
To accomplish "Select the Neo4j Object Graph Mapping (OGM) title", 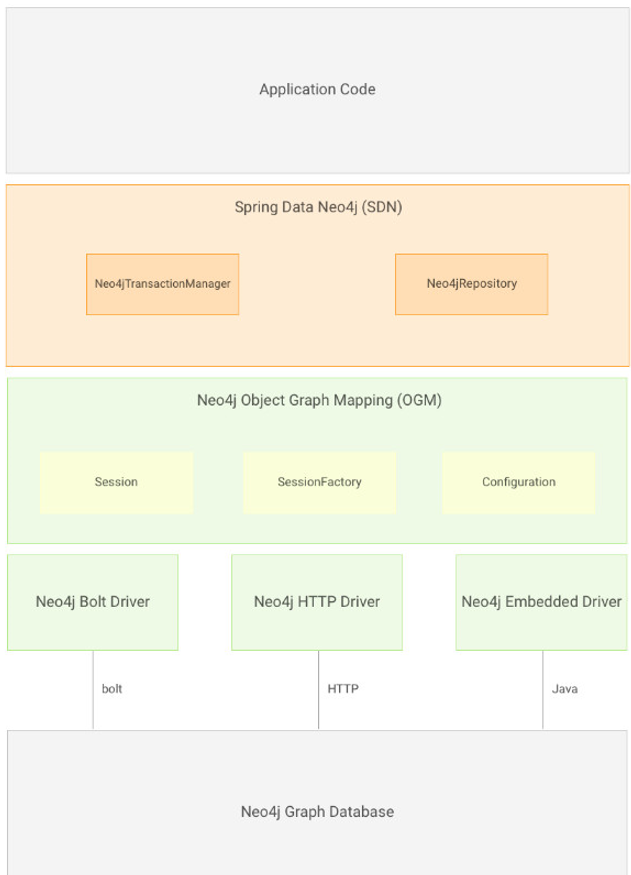I will pyautogui.click(x=319, y=400).
